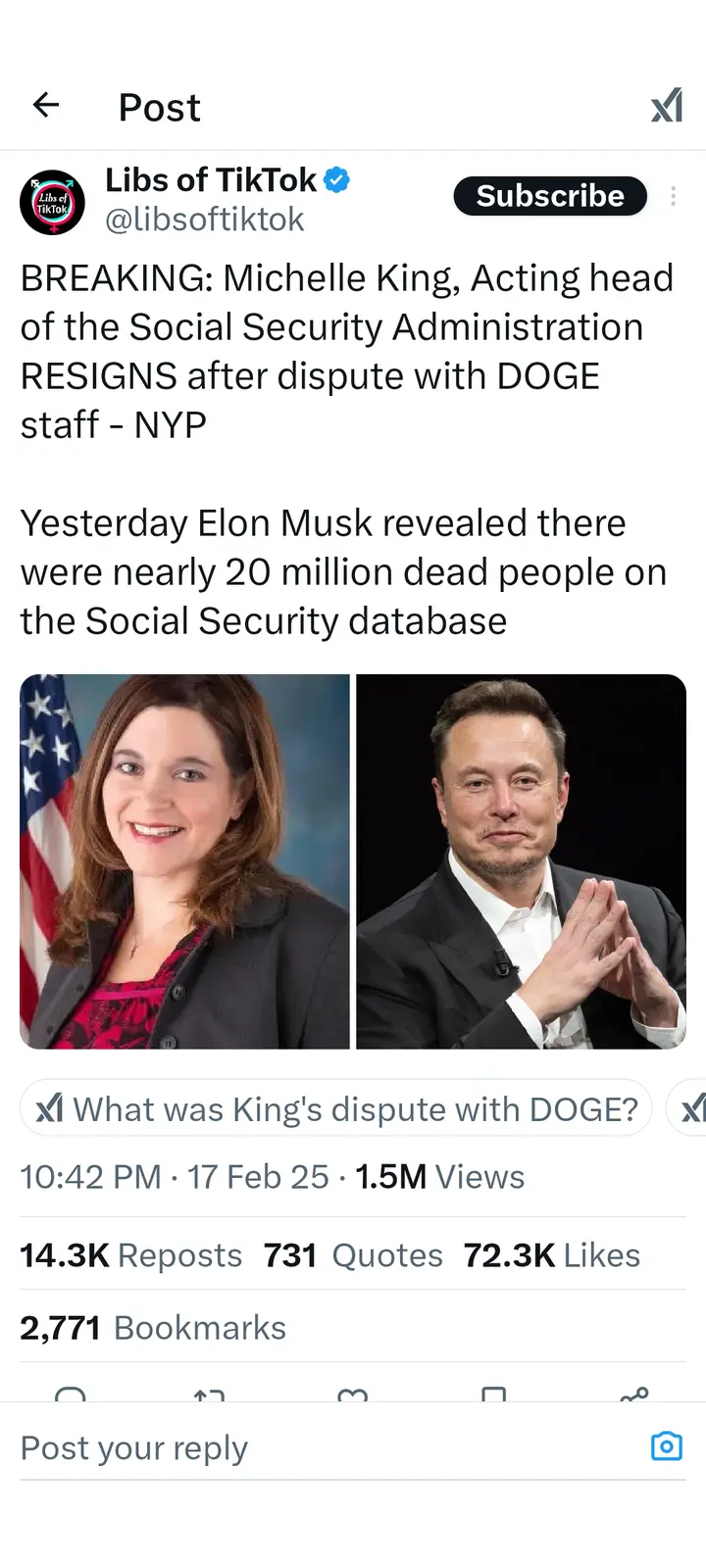Ask Grok "What was King's dispute with DOGE?"

pos(336,1108)
